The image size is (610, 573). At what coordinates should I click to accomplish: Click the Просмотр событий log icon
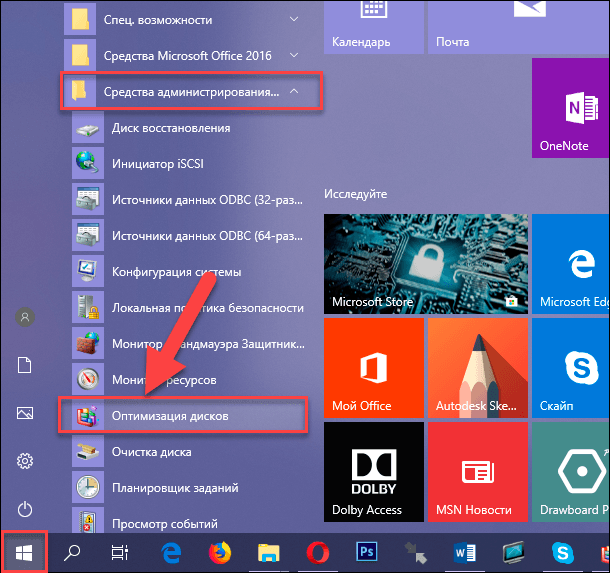coord(88,520)
